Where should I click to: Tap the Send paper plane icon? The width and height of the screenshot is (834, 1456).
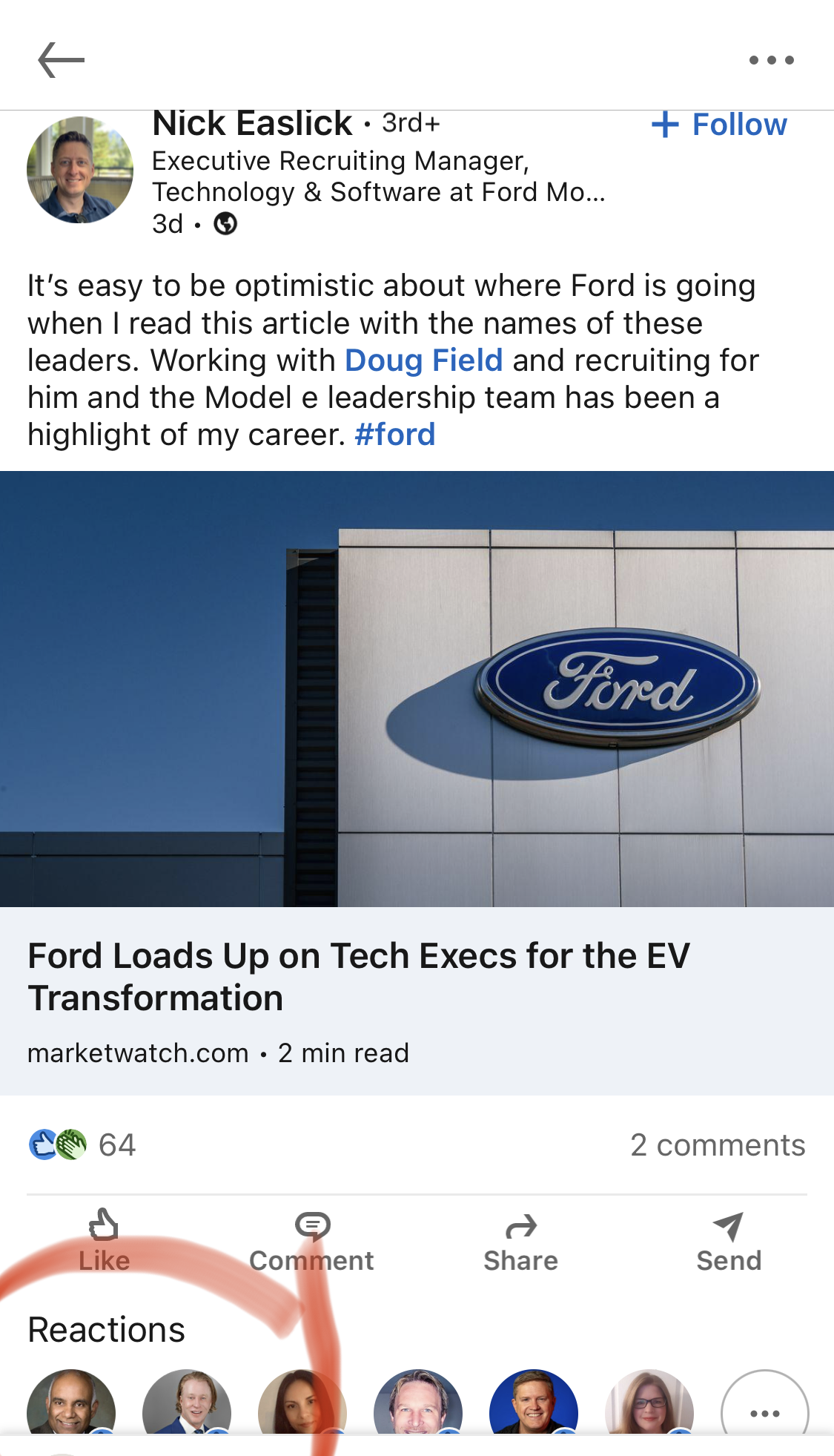tap(728, 1227)
